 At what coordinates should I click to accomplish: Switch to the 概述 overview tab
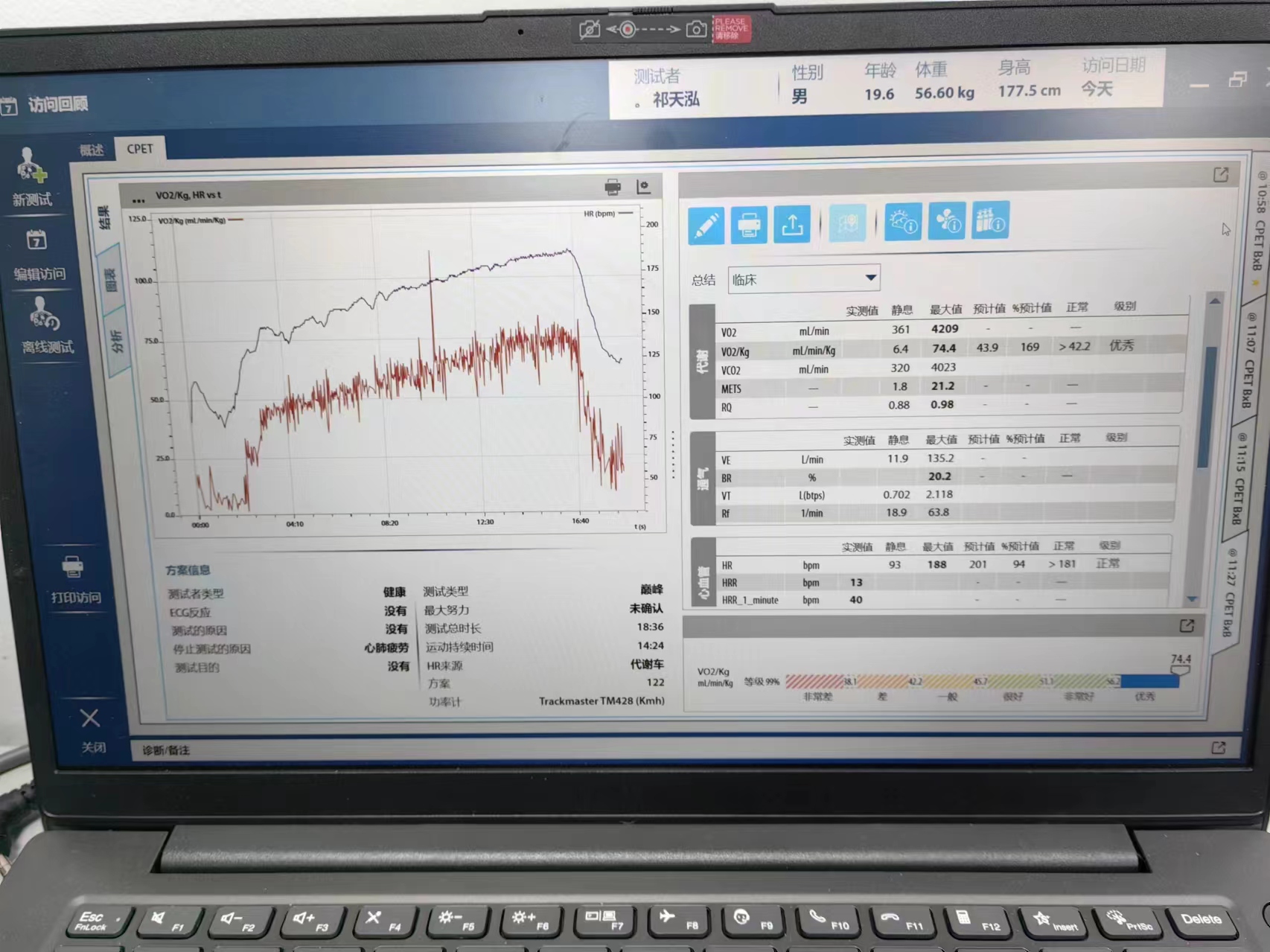pos(92,150)
